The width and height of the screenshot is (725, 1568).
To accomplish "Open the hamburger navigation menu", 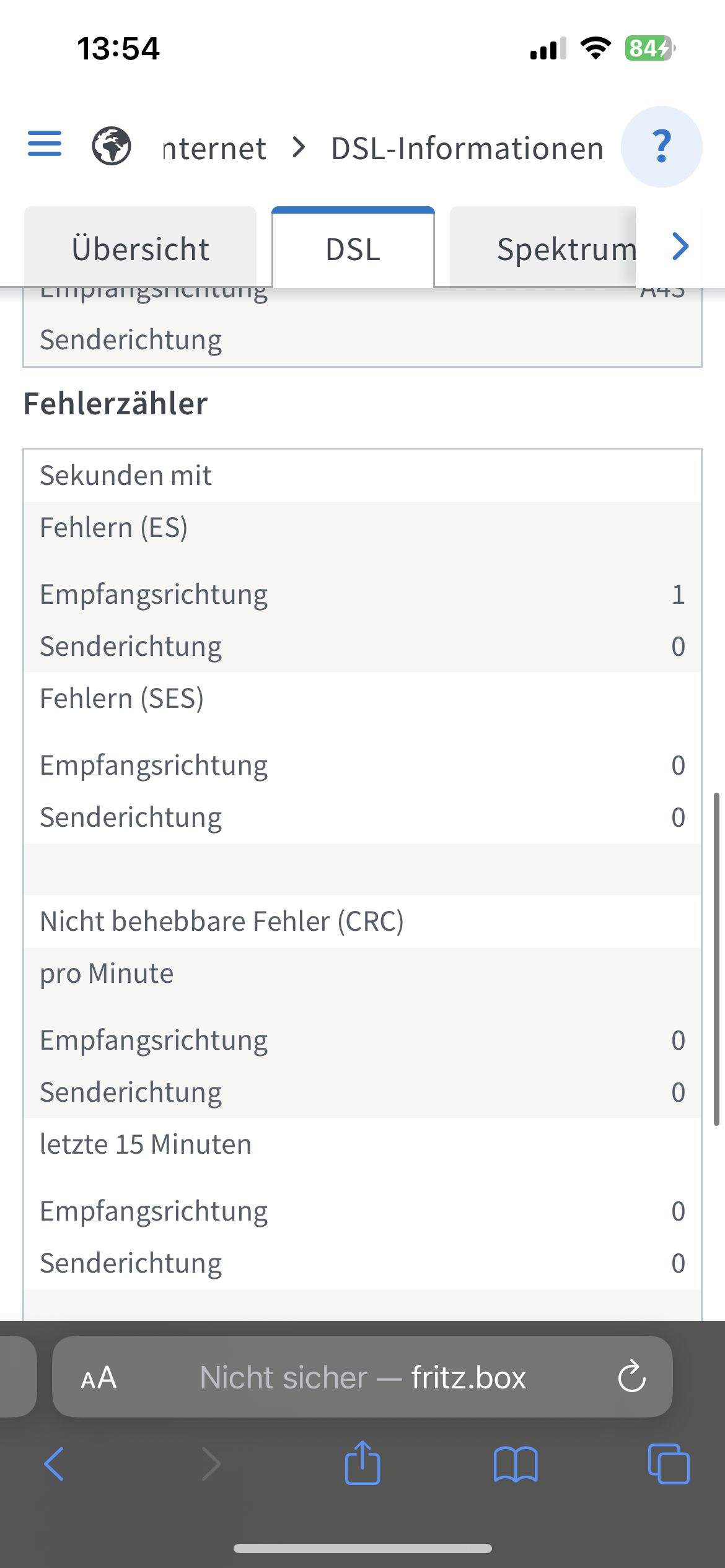I will [x=45, y=144].
